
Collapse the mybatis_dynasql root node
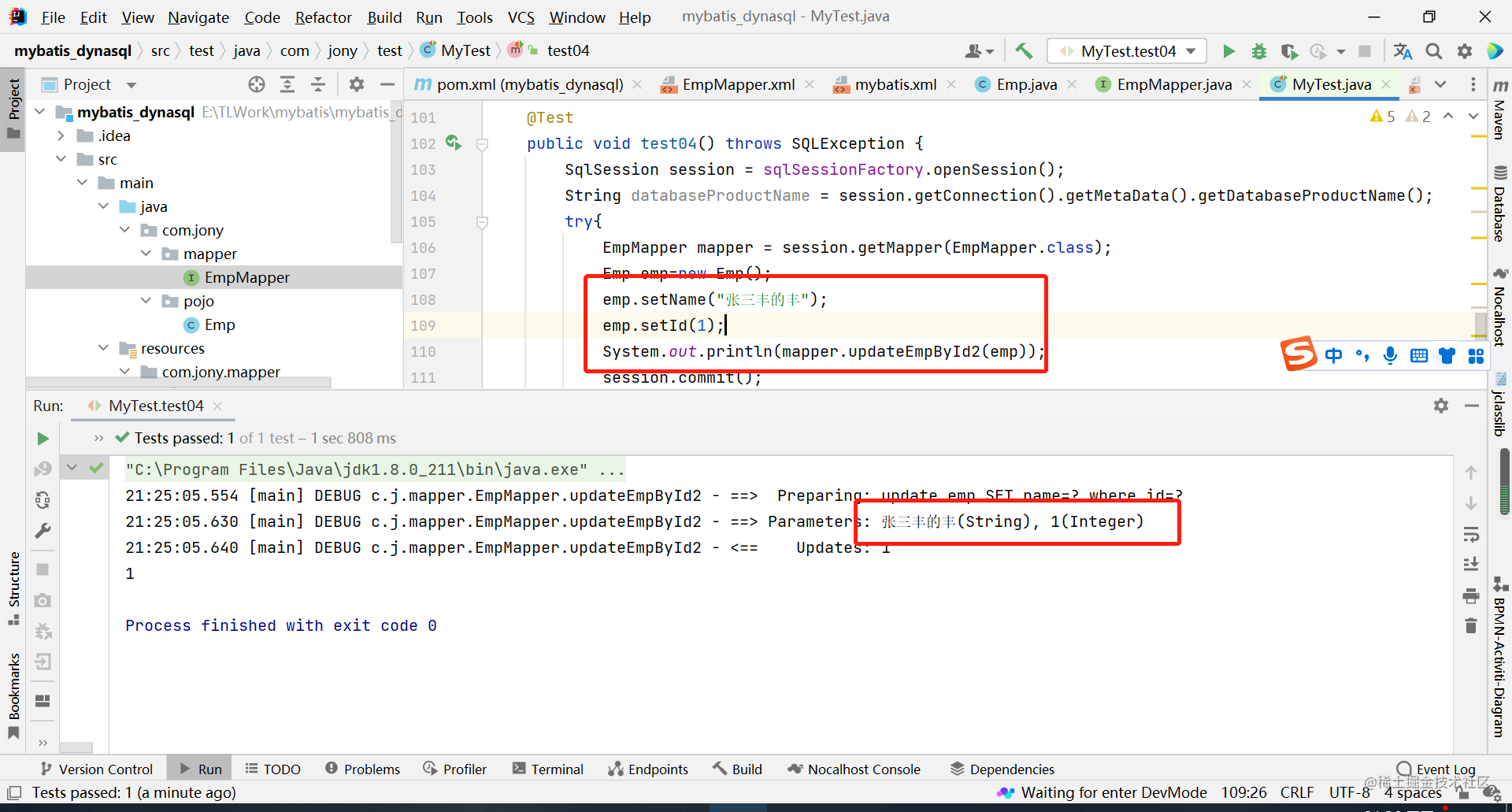[40, 112]
